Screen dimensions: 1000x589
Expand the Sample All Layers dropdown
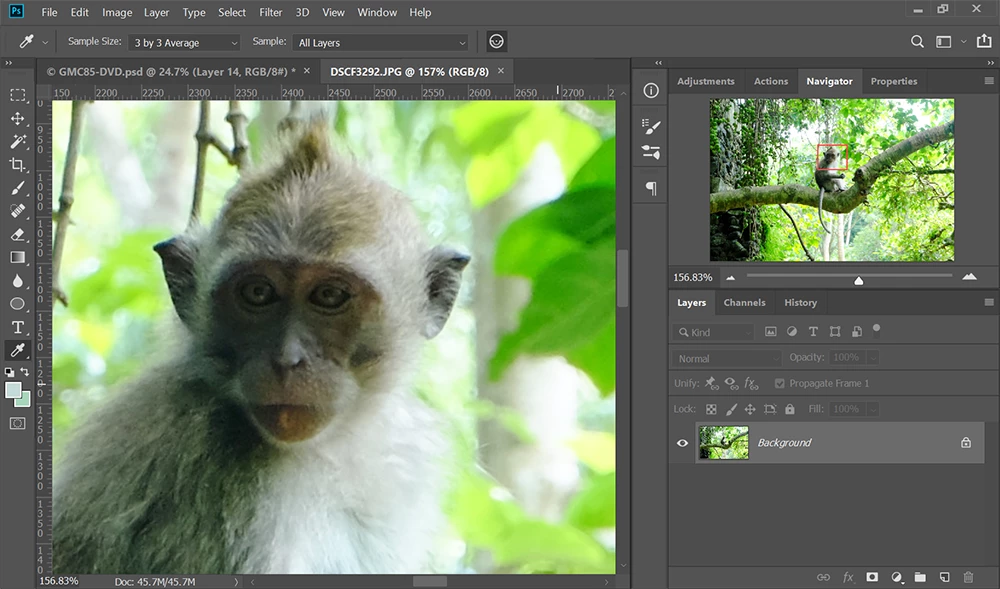pos(382,43)
